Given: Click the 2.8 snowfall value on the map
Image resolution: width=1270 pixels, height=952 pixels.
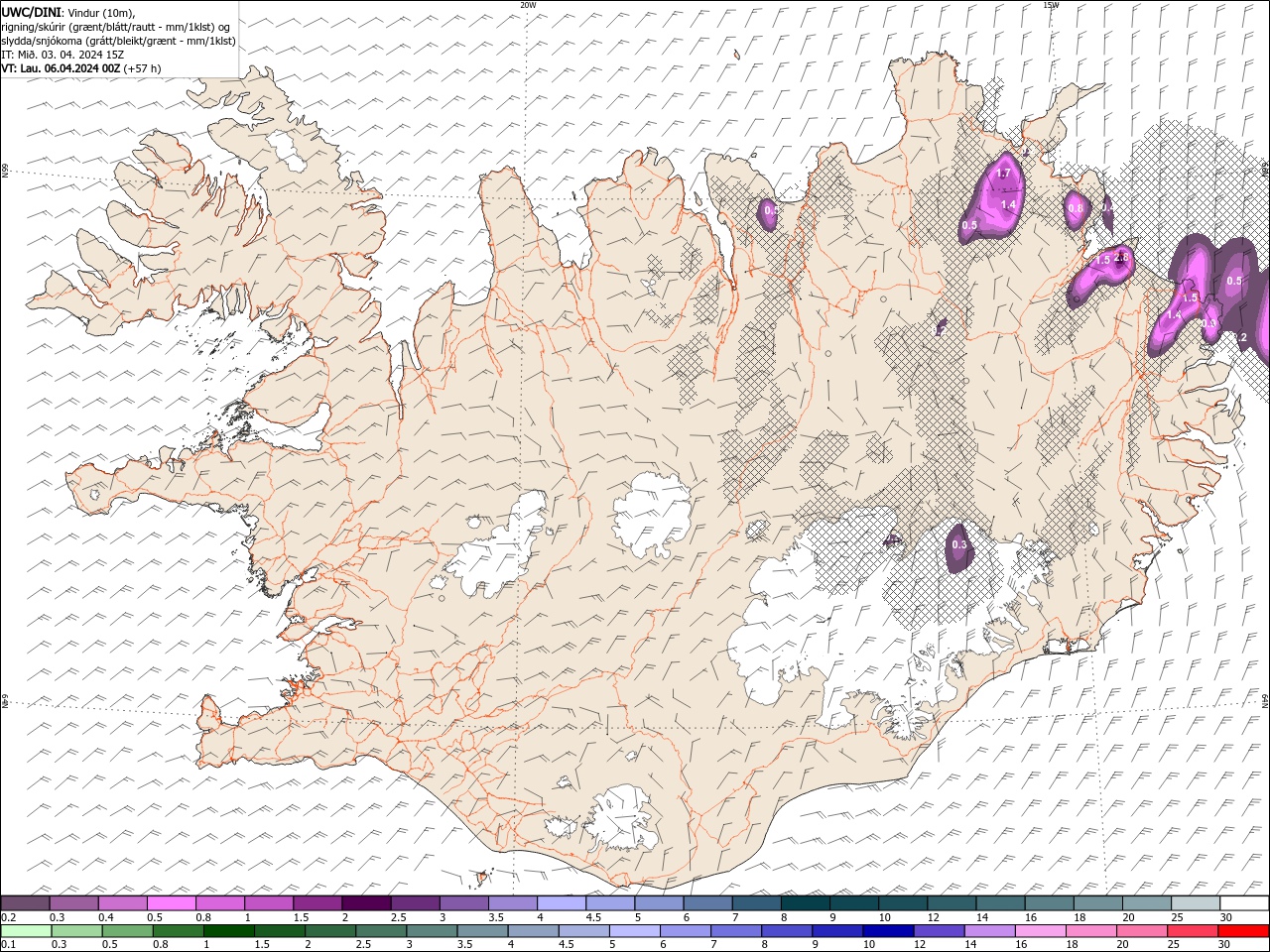Looking at the screenshot, I should coord(1122,258).
